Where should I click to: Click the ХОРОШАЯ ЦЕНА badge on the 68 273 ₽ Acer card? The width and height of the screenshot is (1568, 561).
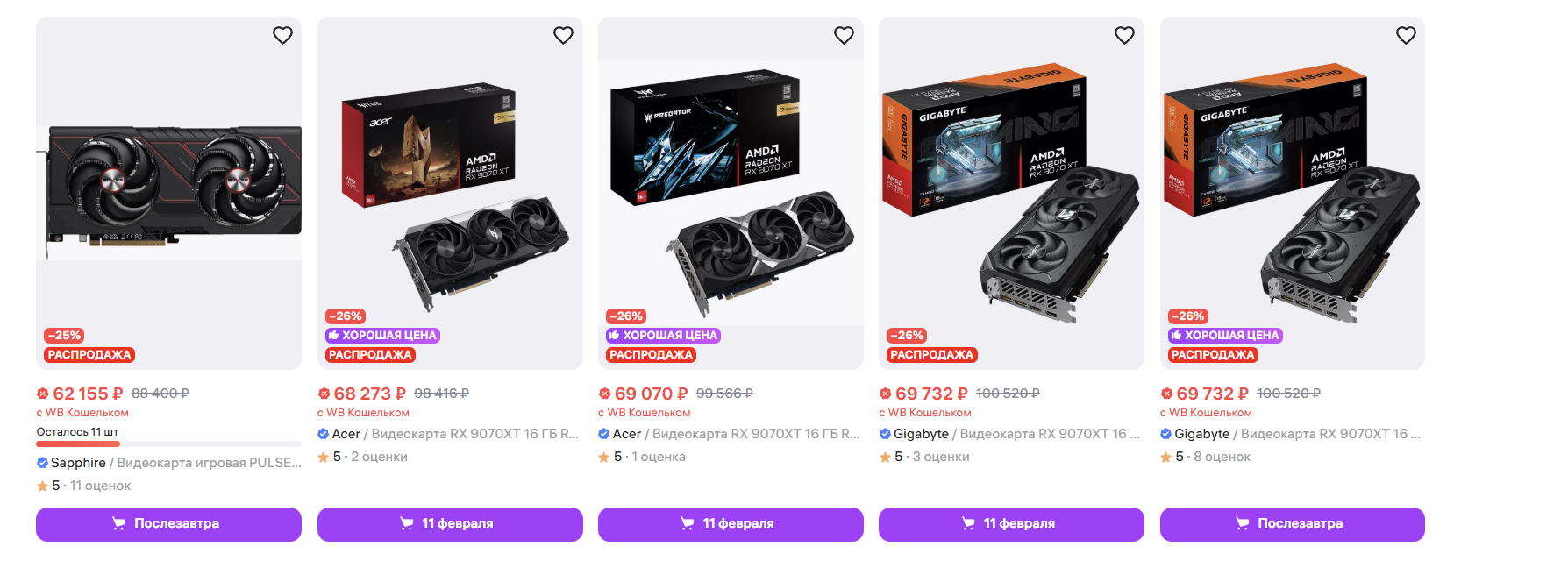point(382,336)
